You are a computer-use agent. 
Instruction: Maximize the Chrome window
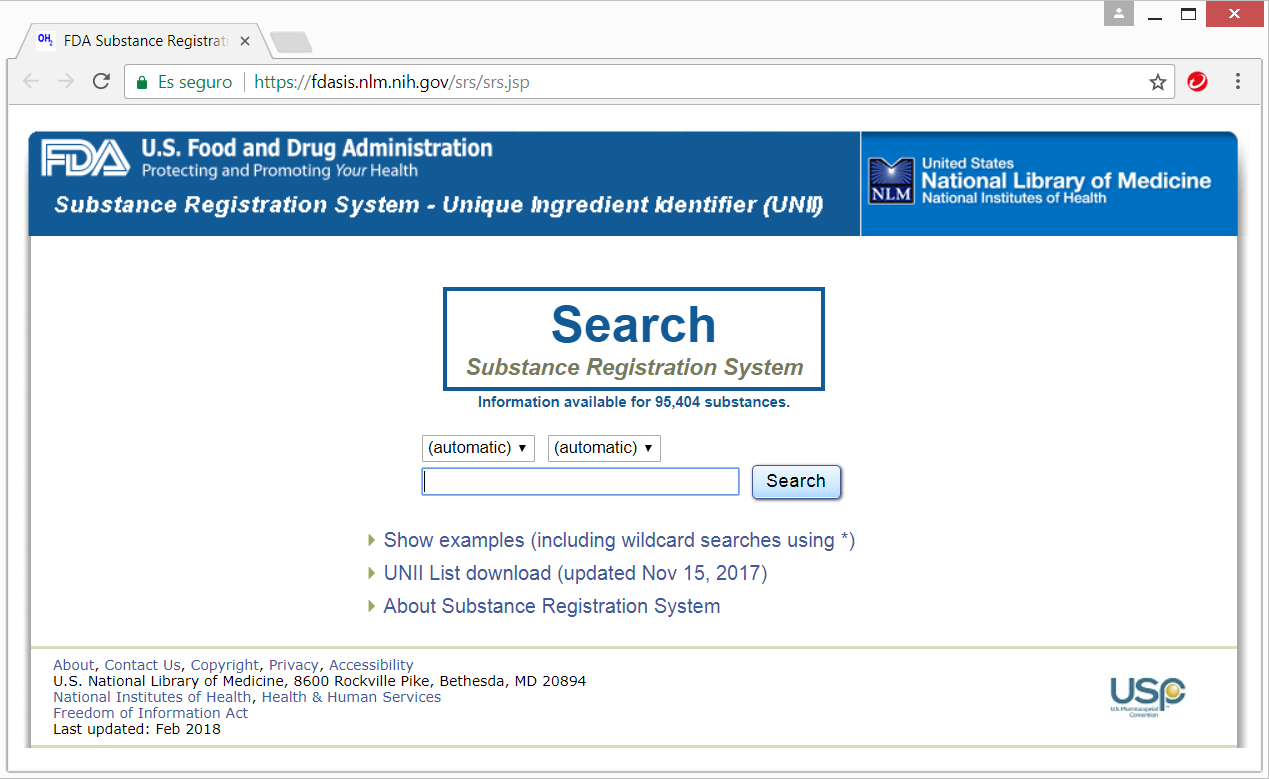(x=1188, y=14)
